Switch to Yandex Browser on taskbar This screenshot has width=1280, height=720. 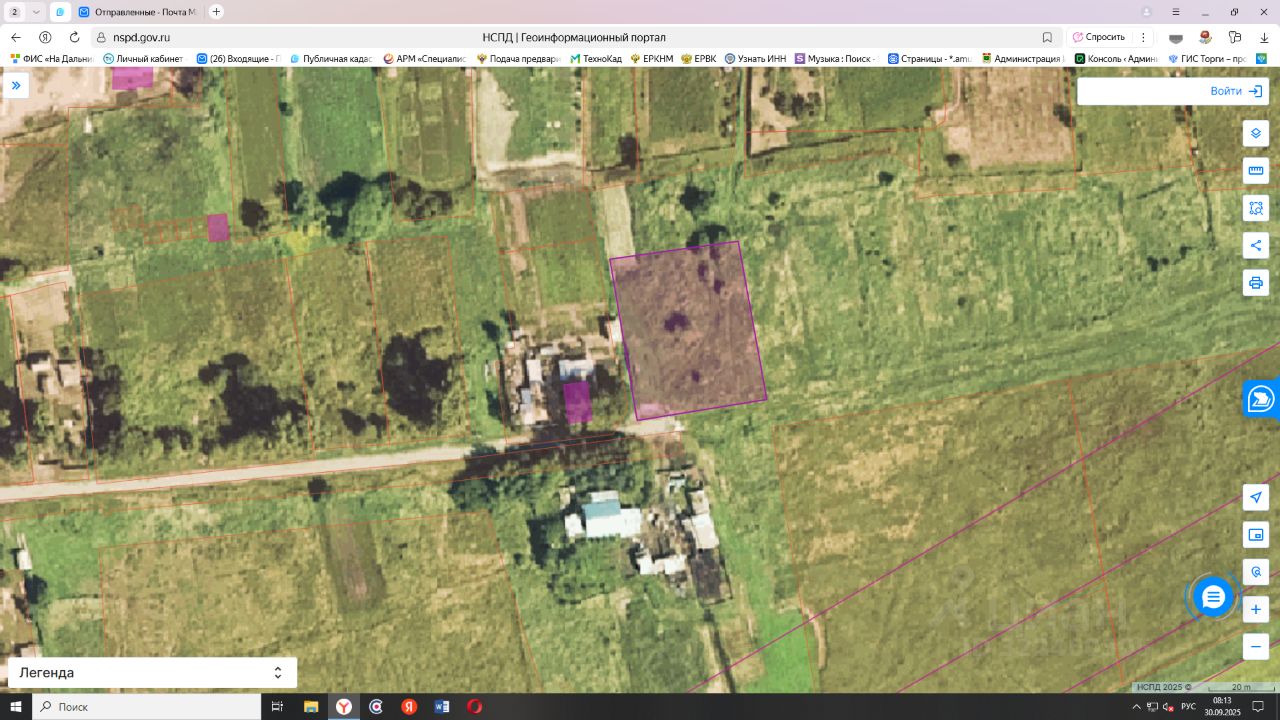(x=343, y=707)
